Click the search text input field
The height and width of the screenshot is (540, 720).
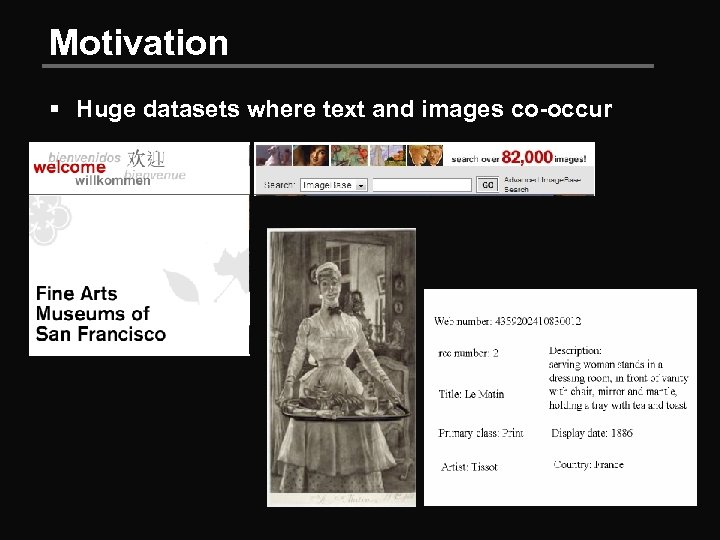pos(422,185)
